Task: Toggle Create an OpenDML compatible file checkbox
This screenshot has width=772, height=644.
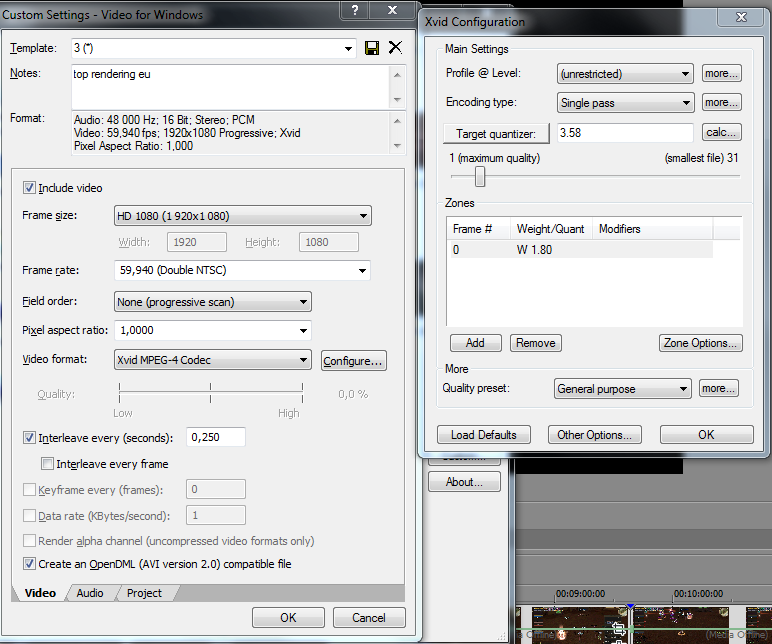Action: [29, 563]
